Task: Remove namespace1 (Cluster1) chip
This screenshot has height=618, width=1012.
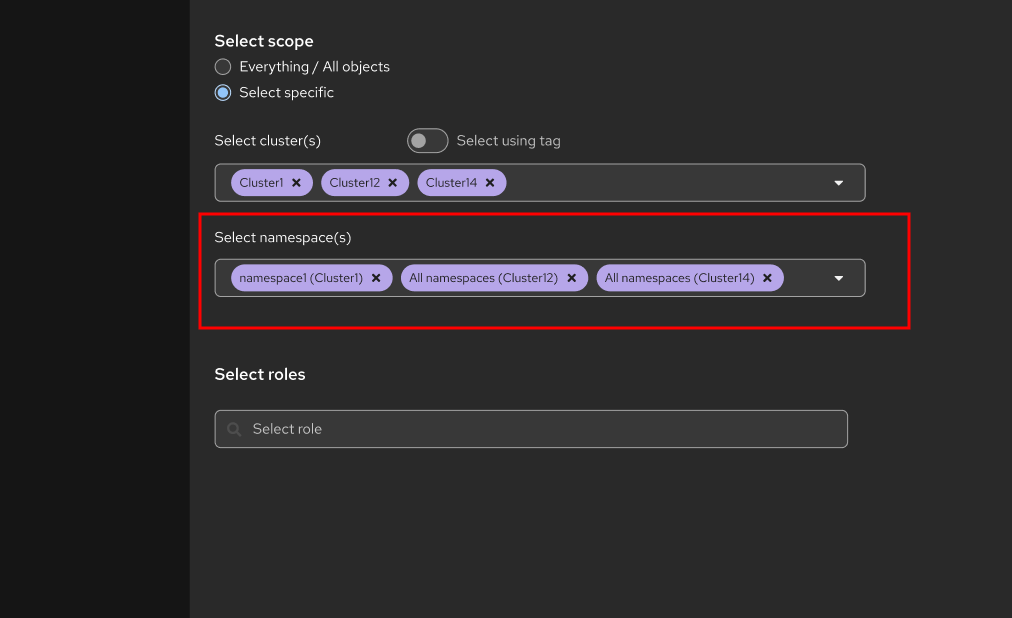Action: (376, 278)
